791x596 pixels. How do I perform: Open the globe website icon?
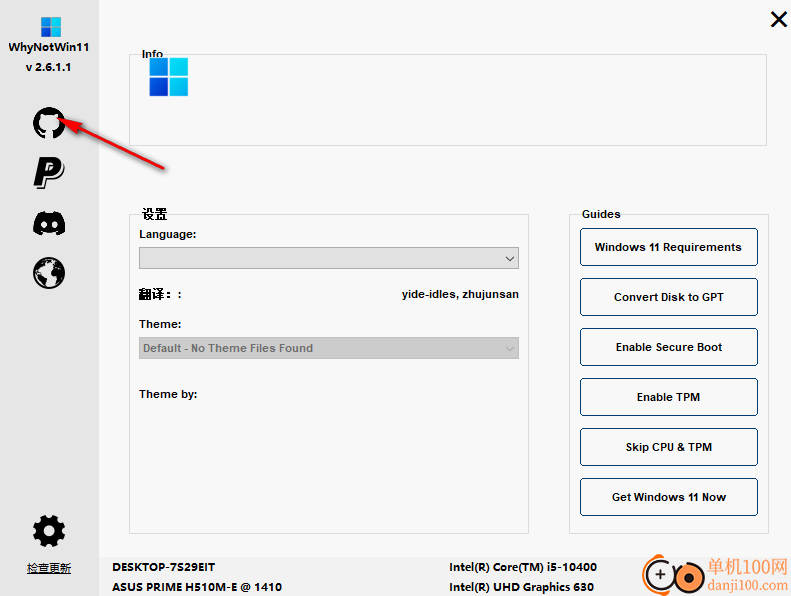49,273
